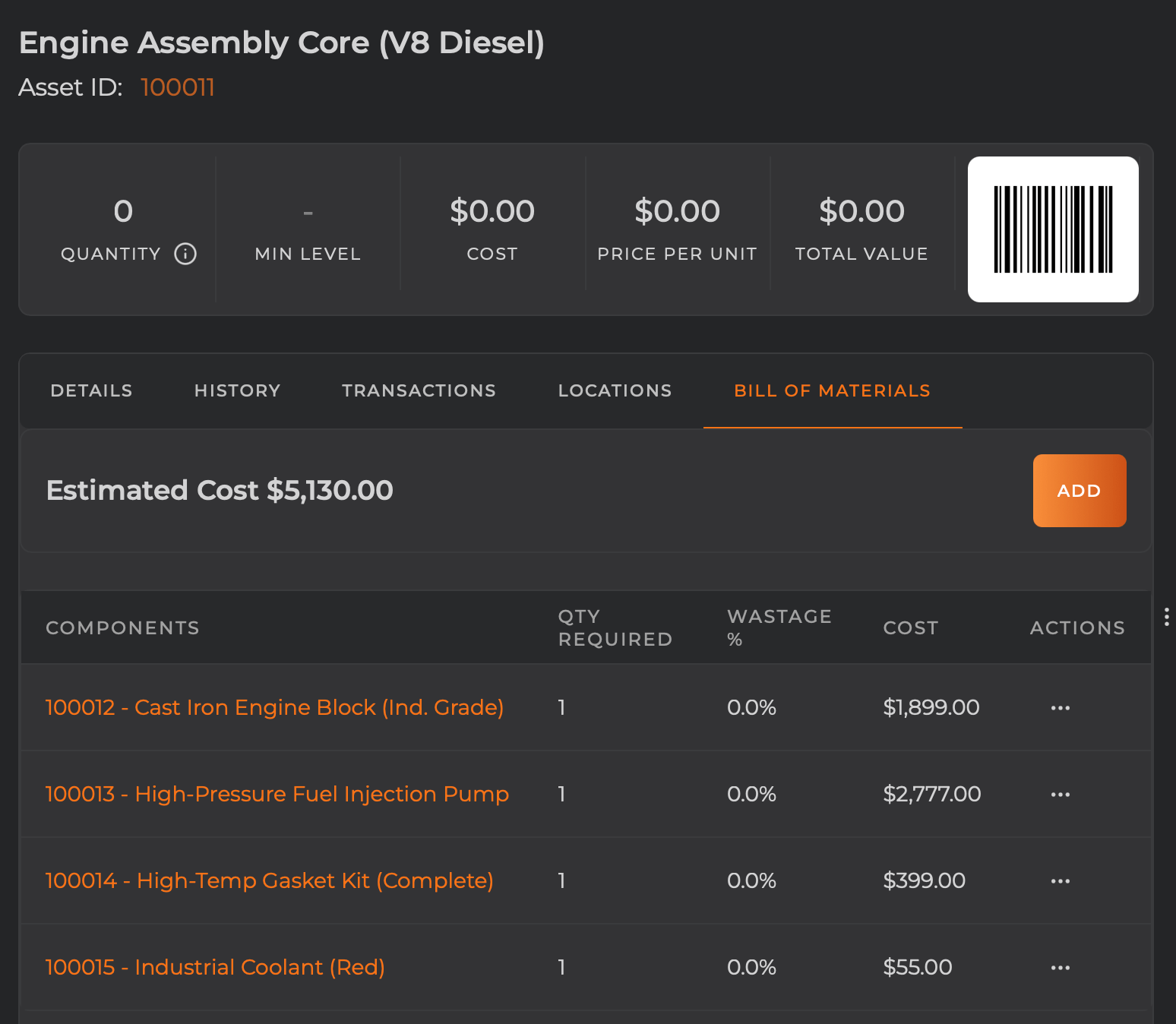Switch to the History tab

point(236,390)
